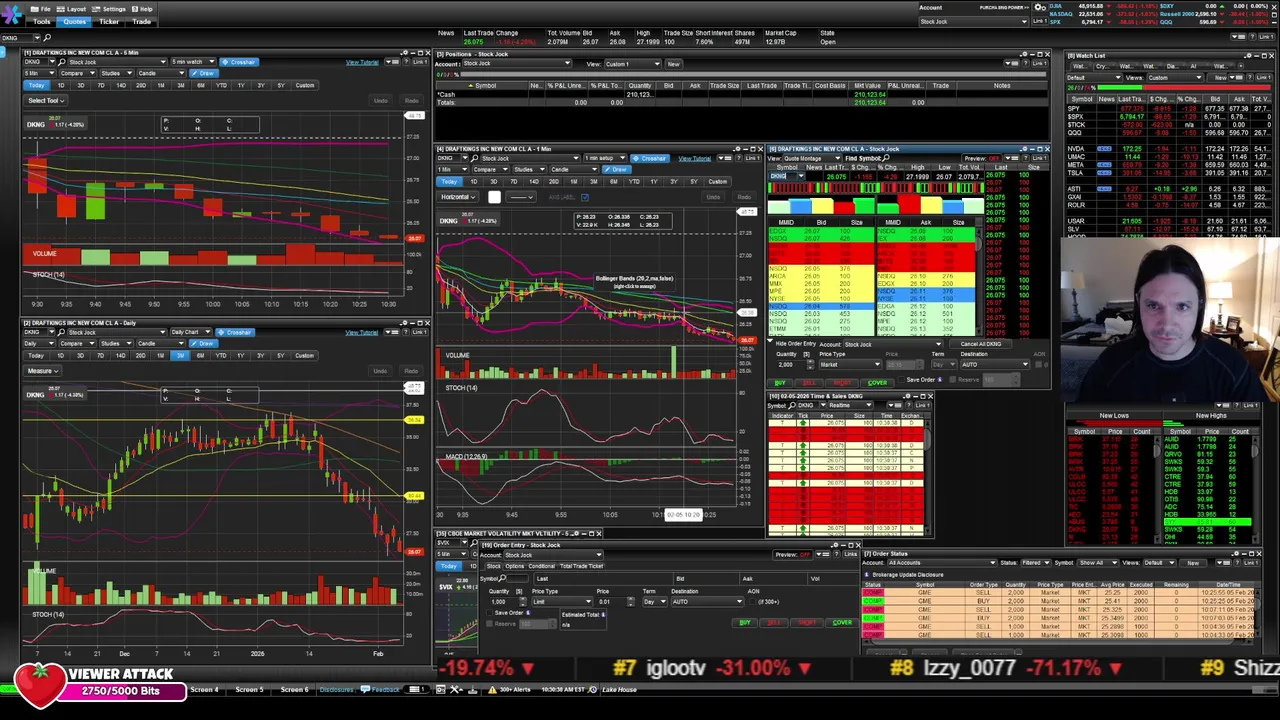Image resolution: width=1280 pixels, height=720 pixels.
Task: Expand the Measure tool dropdown
Action: [x=42, y=371]
